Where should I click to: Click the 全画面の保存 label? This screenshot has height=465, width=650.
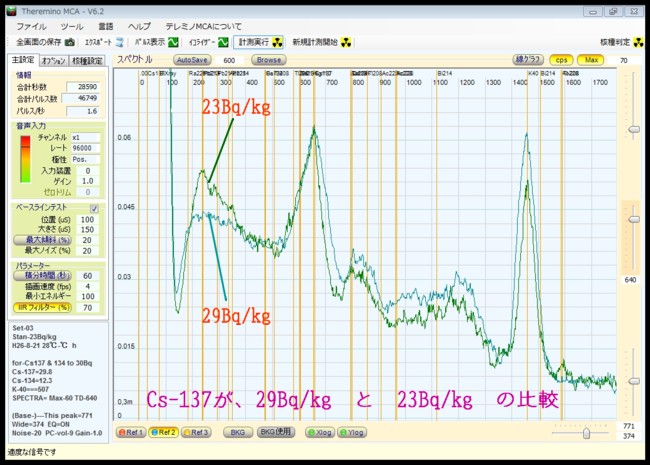[x=39, y=42]
